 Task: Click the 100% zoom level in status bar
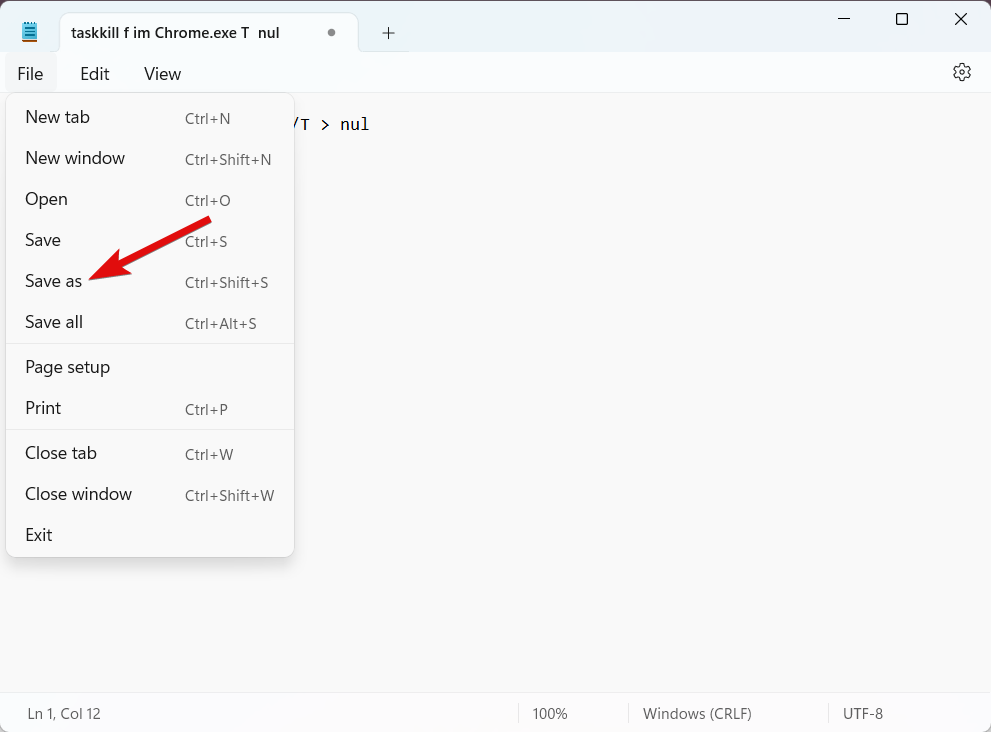(x=550, y=714)
